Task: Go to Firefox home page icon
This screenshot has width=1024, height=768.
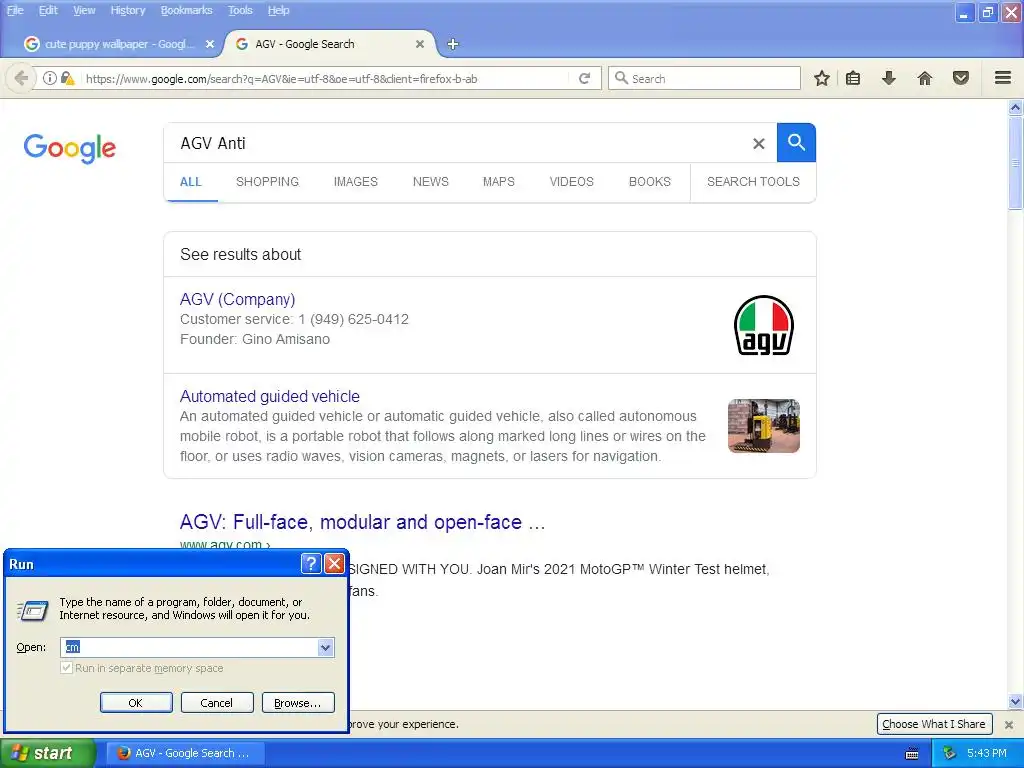Action: 925,78
